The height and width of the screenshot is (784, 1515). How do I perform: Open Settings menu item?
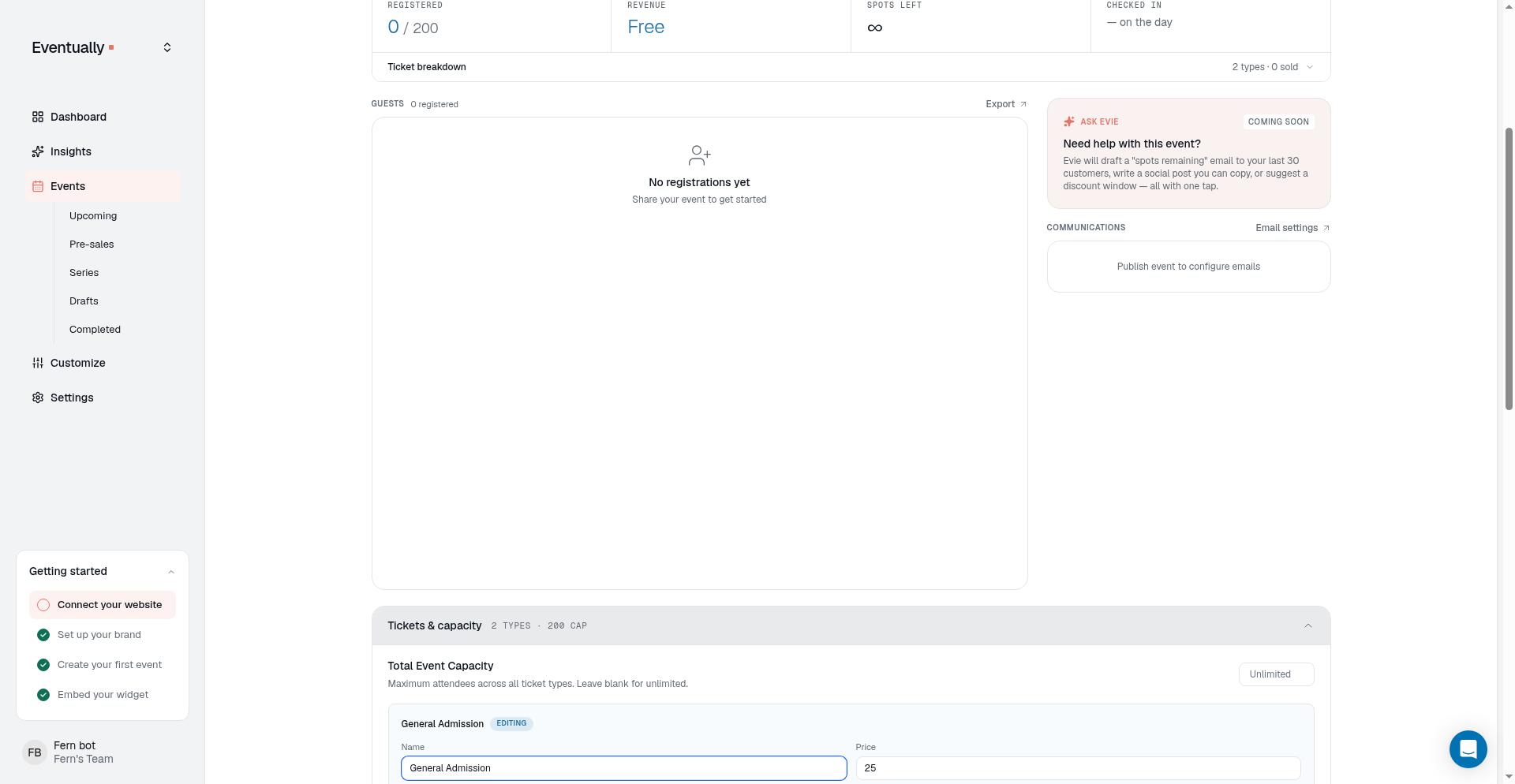click(103, 398)
